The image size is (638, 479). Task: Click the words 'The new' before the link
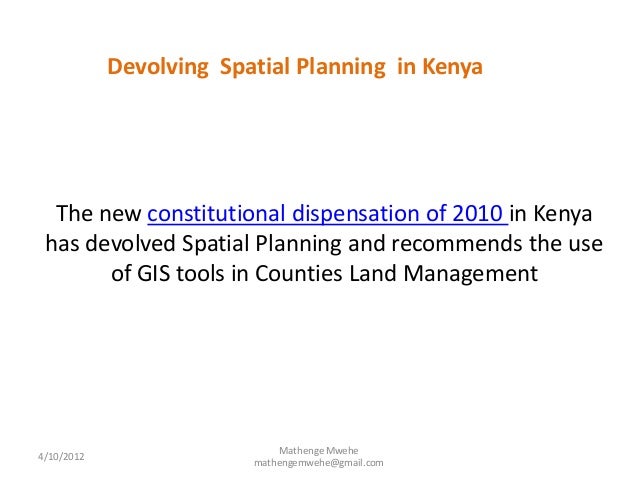pyautogui.click(x=98, y=214)
